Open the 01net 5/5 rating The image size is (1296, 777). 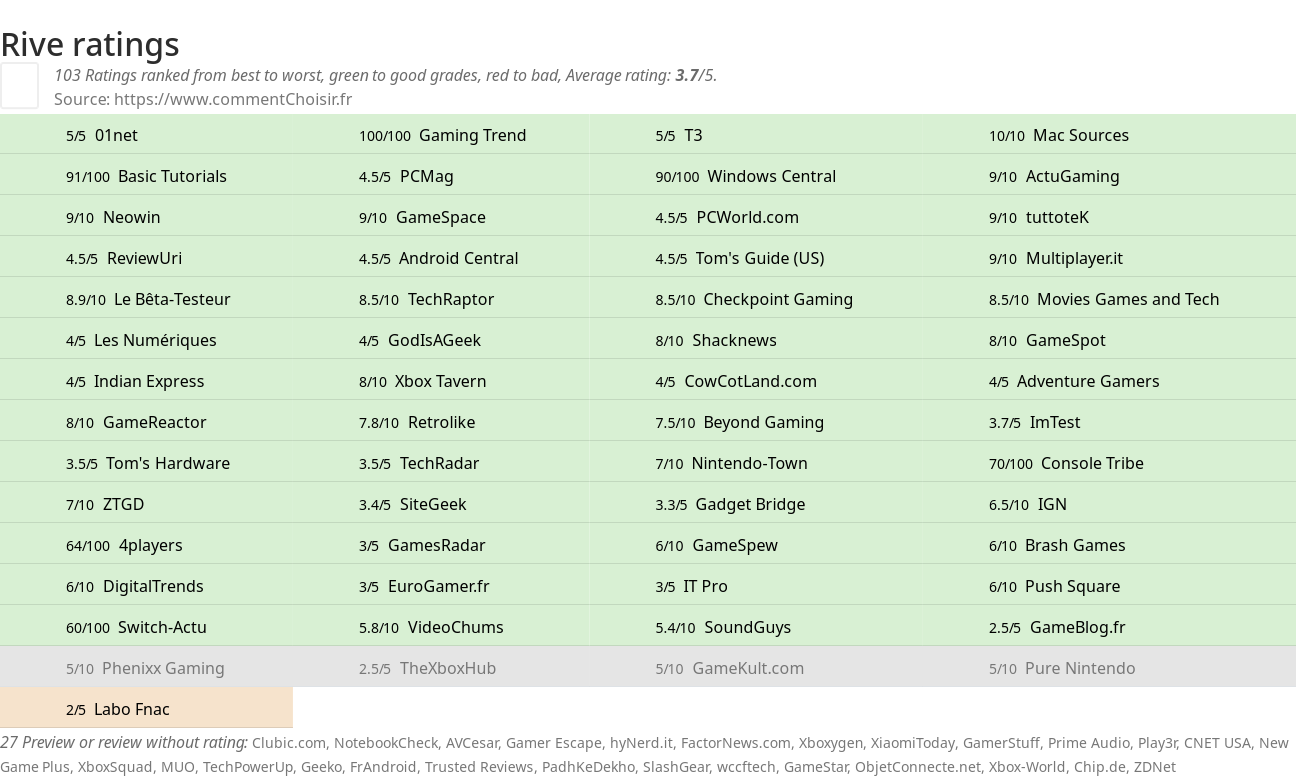[102, 135]
